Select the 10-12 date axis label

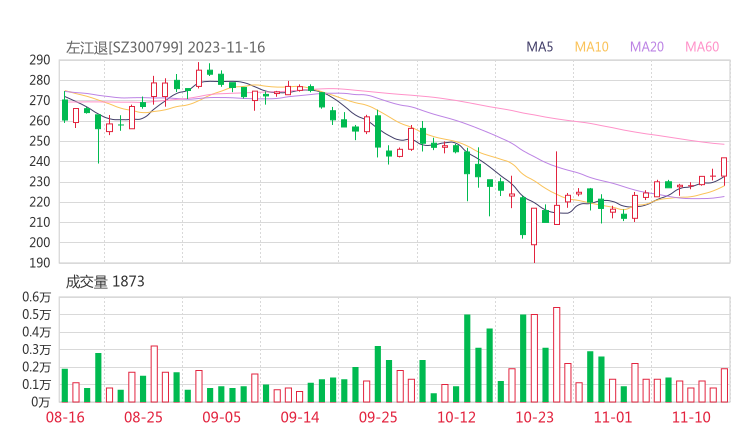[456, 417]
